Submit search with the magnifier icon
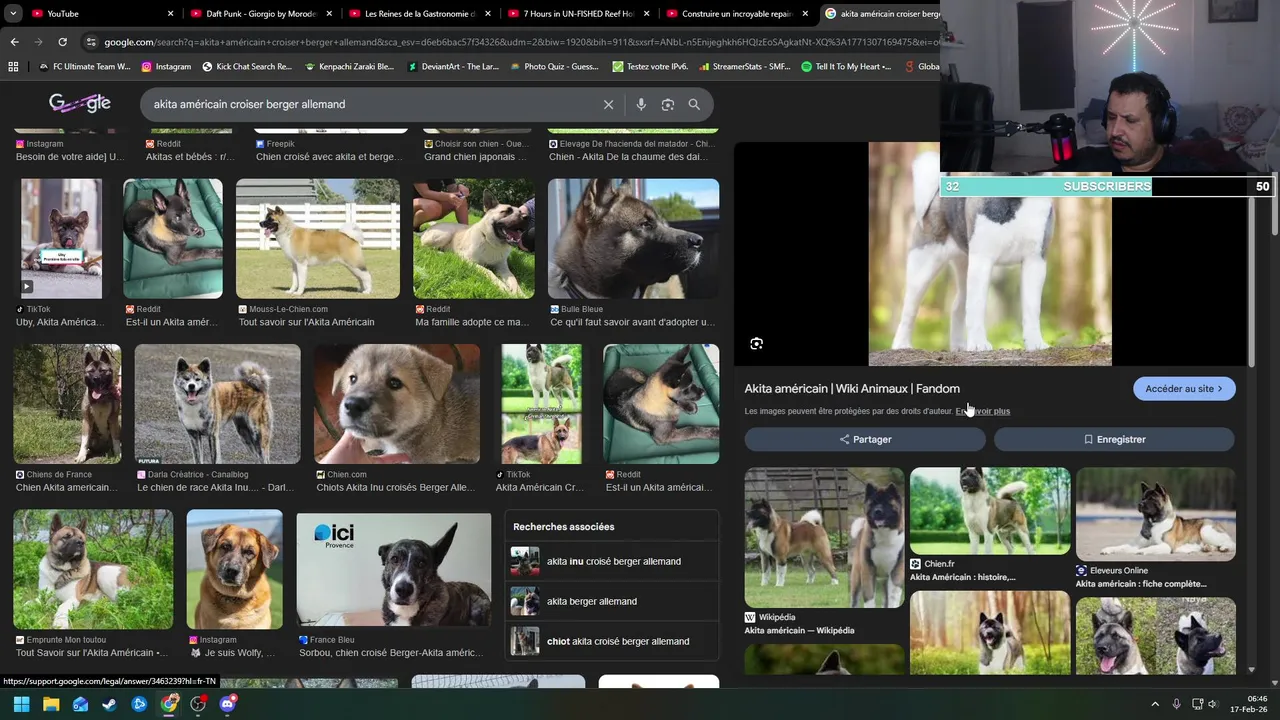The image size is (1280, 720). coord(694,104)
